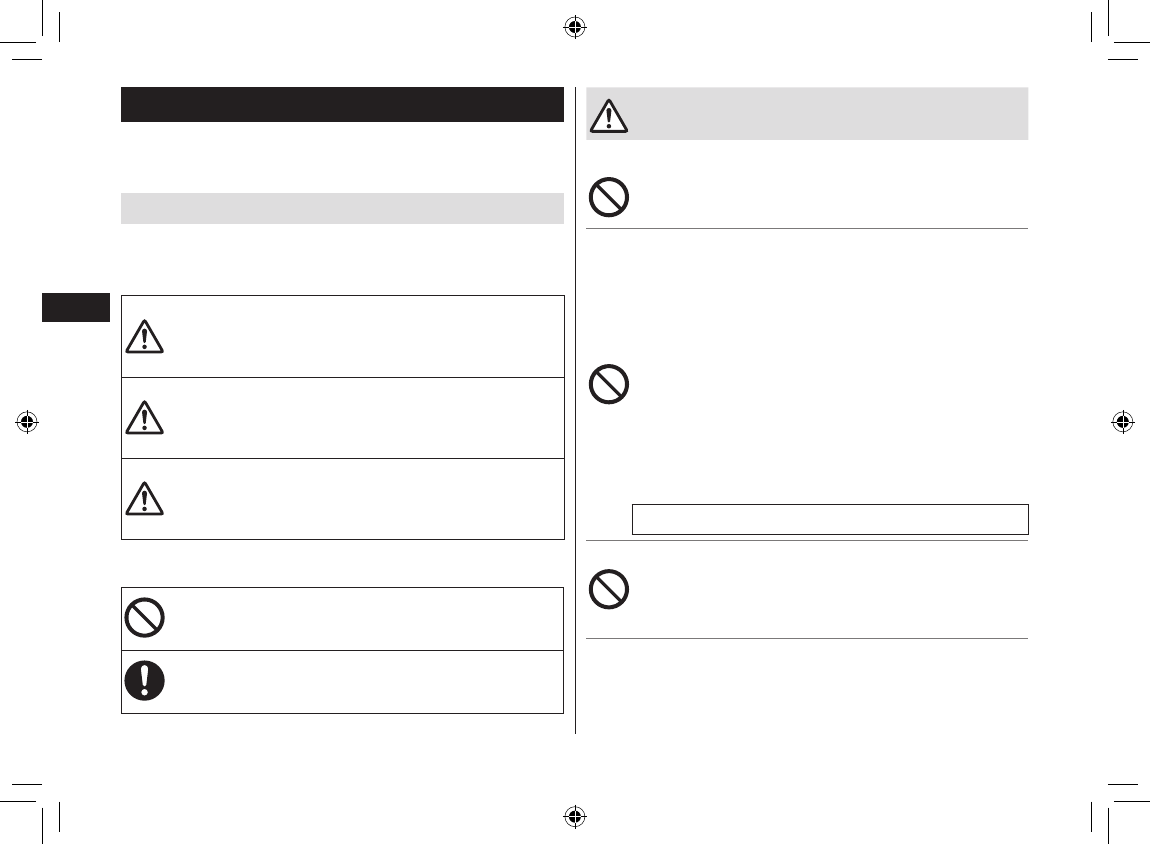Click the black section tab on the left edge
1150x844 pixels.
[x=75, y=307]
